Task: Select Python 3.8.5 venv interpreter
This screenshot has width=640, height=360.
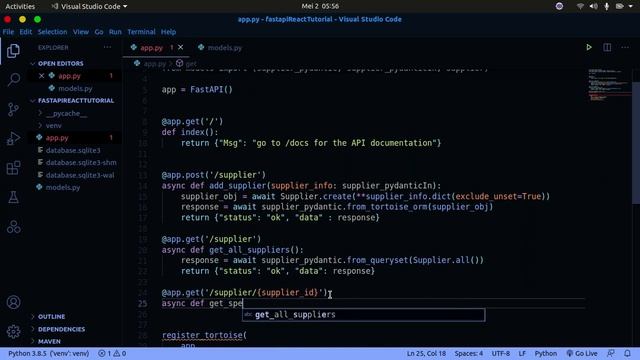Action: point(49,353)
